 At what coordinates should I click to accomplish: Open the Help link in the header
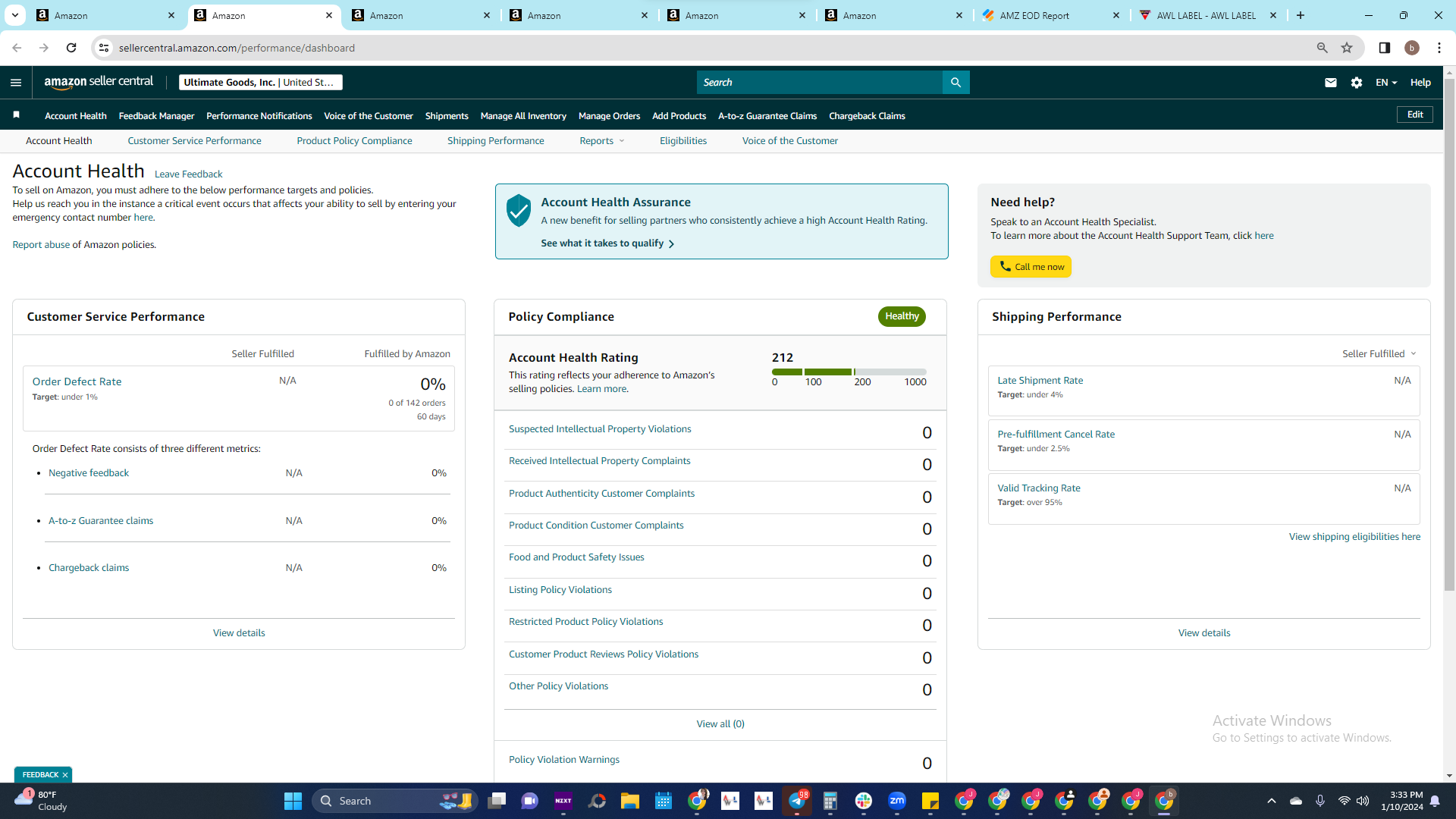[1420, 83]
